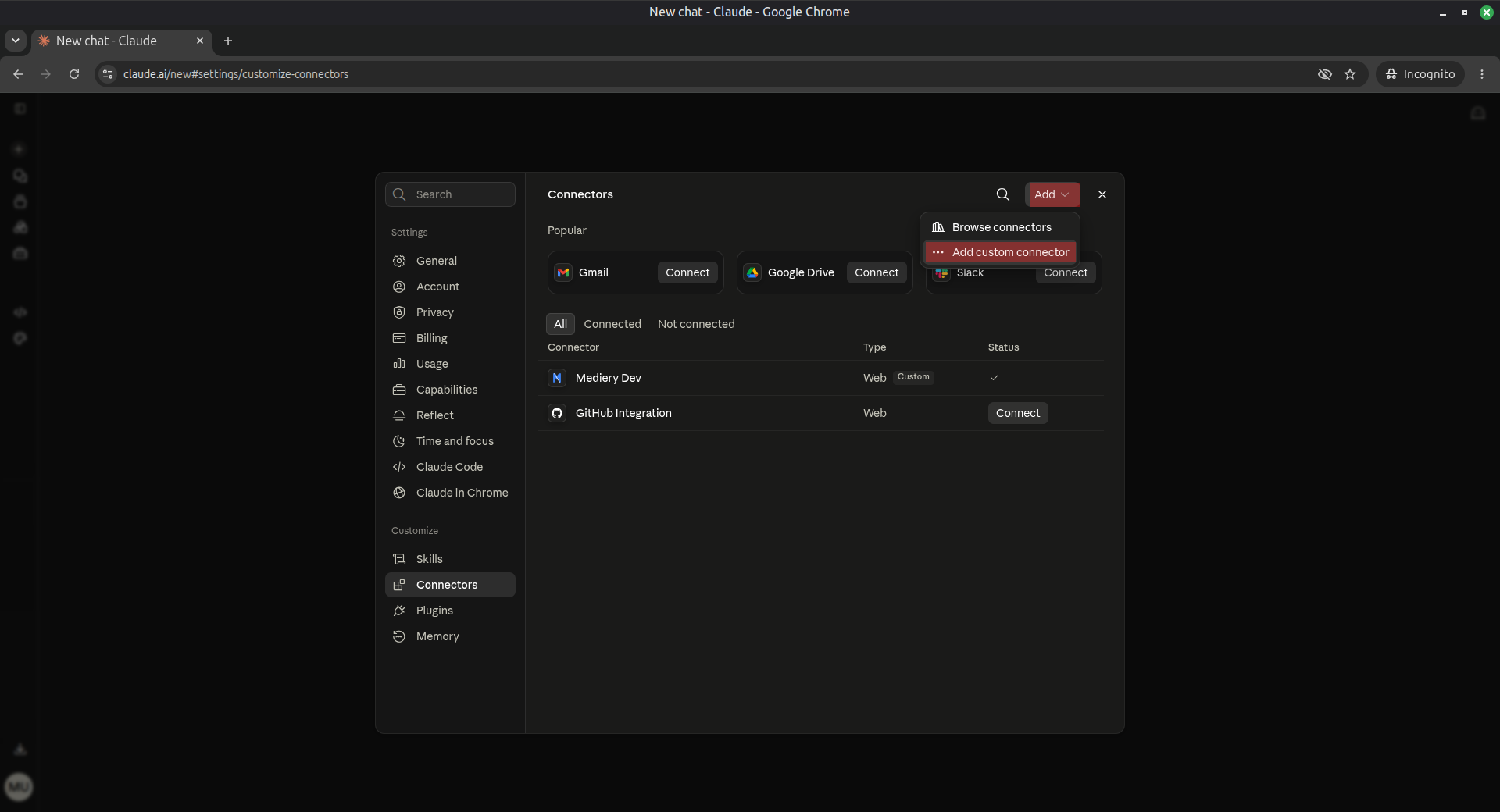Click the Type column header
1500x812 pixels.
click(x=874, y=347)
